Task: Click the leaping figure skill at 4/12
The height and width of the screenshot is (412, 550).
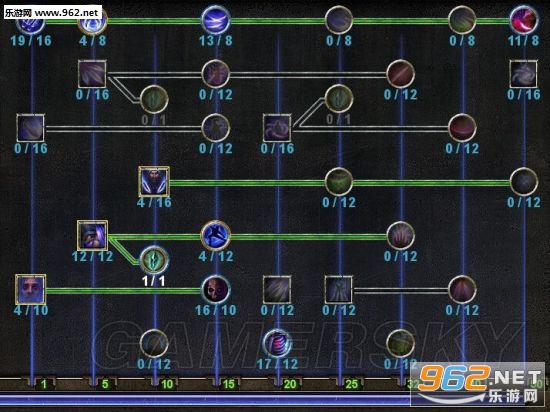Action: [x=215, y=235]
